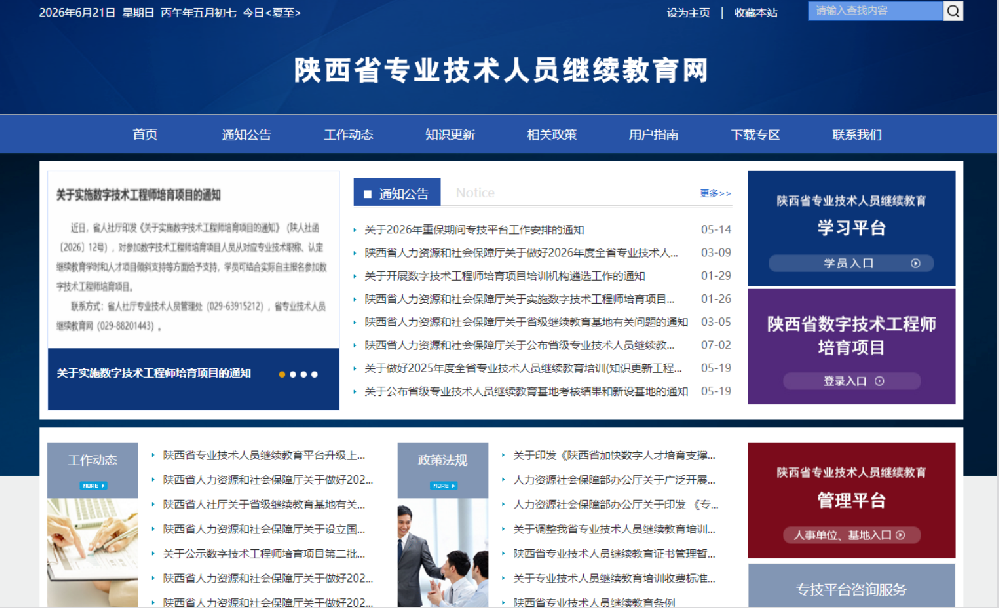Click the 管理平台 card title

click(851, 500)
